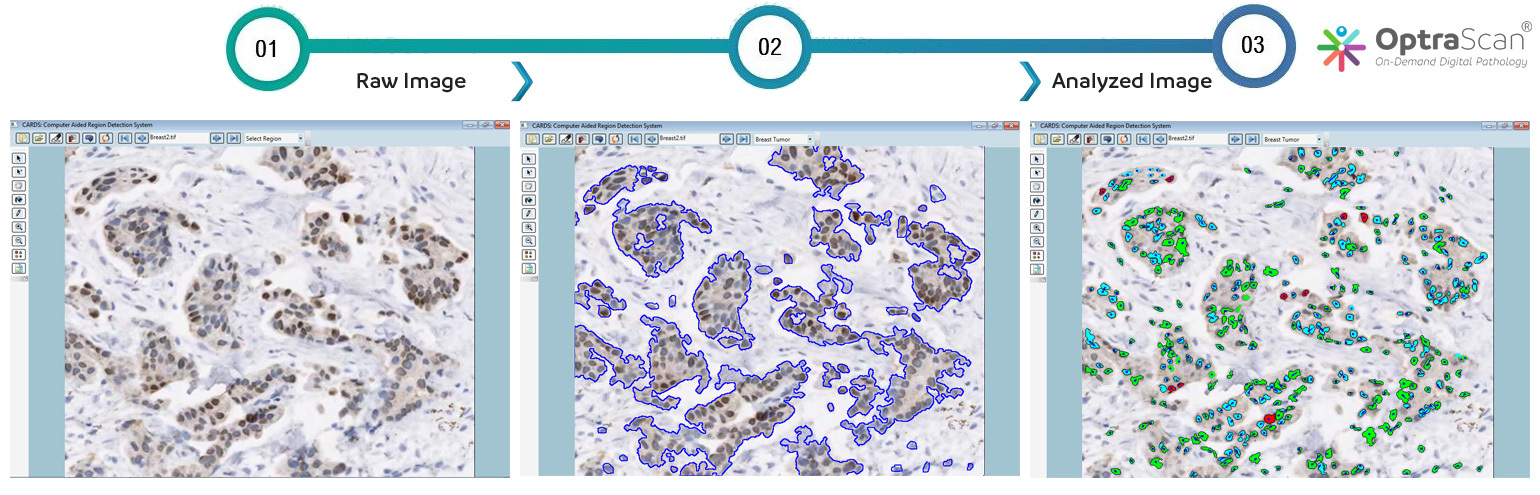Select the pencil tool in blue-outline window
The height and width of the screenshot is (495, 1540).
tap(529, 214)
